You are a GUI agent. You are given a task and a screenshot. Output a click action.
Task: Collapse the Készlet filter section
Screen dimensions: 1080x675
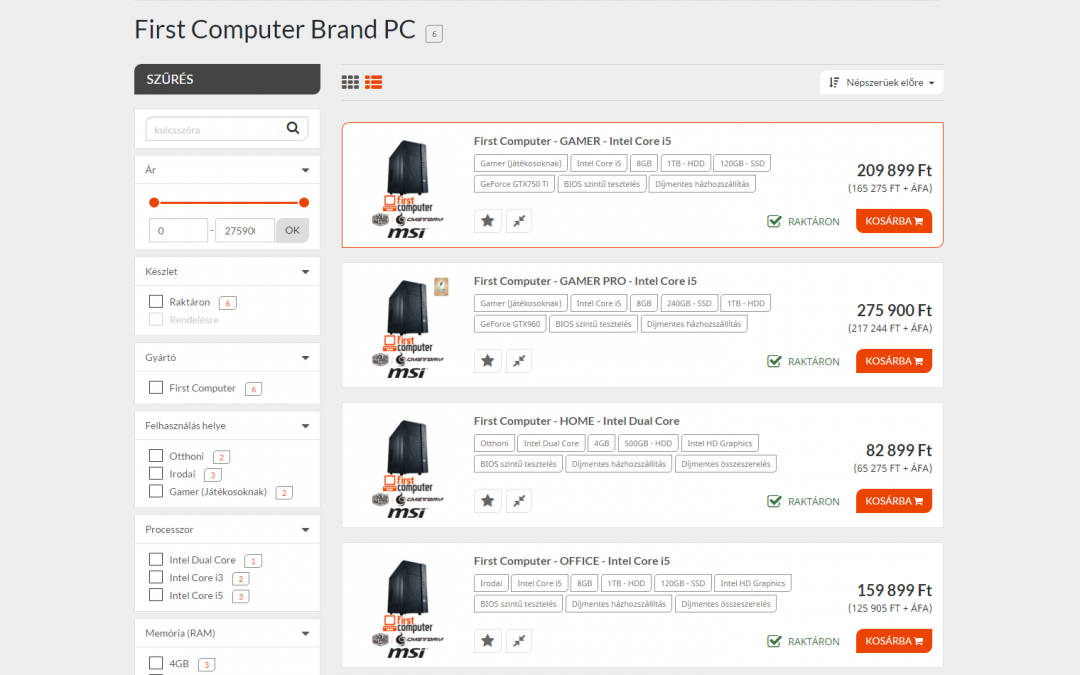tap(305, 272)
